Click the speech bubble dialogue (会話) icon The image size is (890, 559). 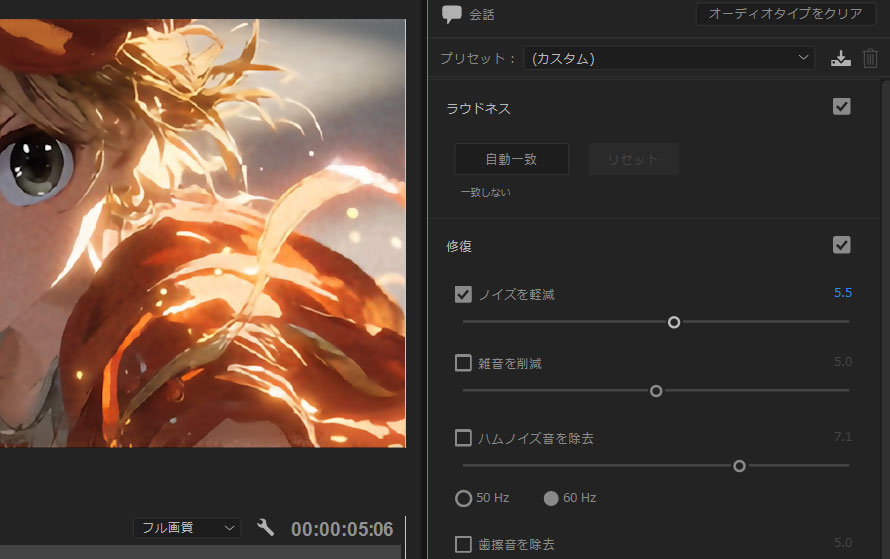(452, 15)
